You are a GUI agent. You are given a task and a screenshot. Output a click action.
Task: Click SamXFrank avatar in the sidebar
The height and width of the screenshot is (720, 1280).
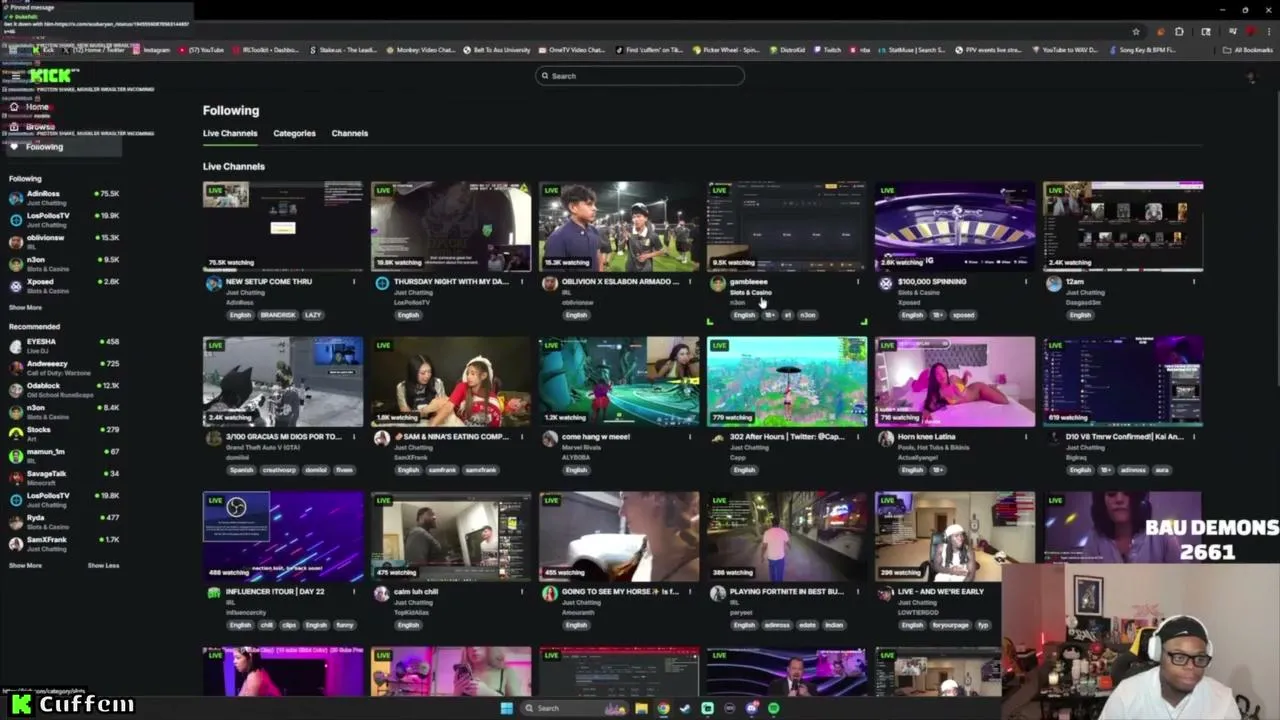(x=16, y=544)
